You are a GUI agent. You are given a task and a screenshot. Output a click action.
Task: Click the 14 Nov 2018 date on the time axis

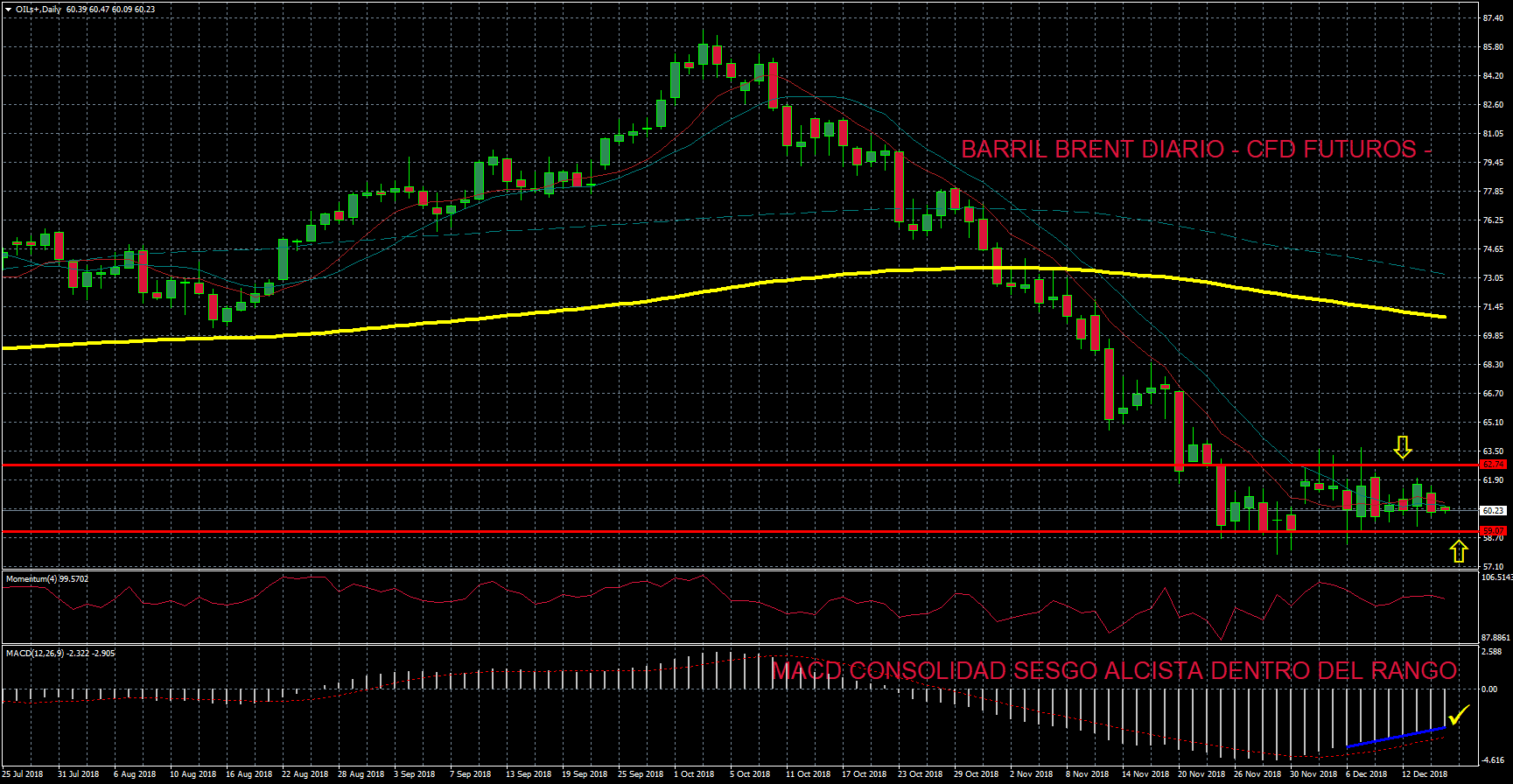pos(1145,774)
